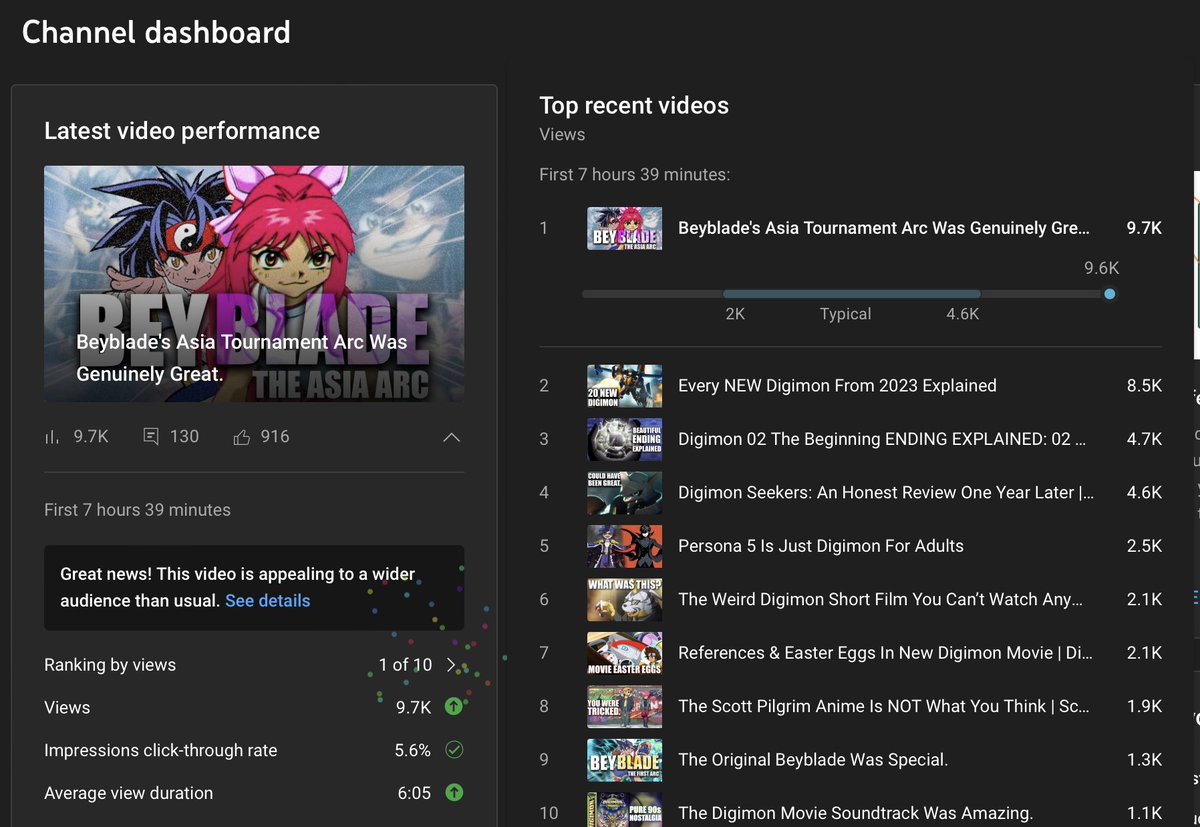Viewport: 1200px width, 827px height.
Task: Click the green up-arrow next to Average view duration
Action: tap(454, 793)
